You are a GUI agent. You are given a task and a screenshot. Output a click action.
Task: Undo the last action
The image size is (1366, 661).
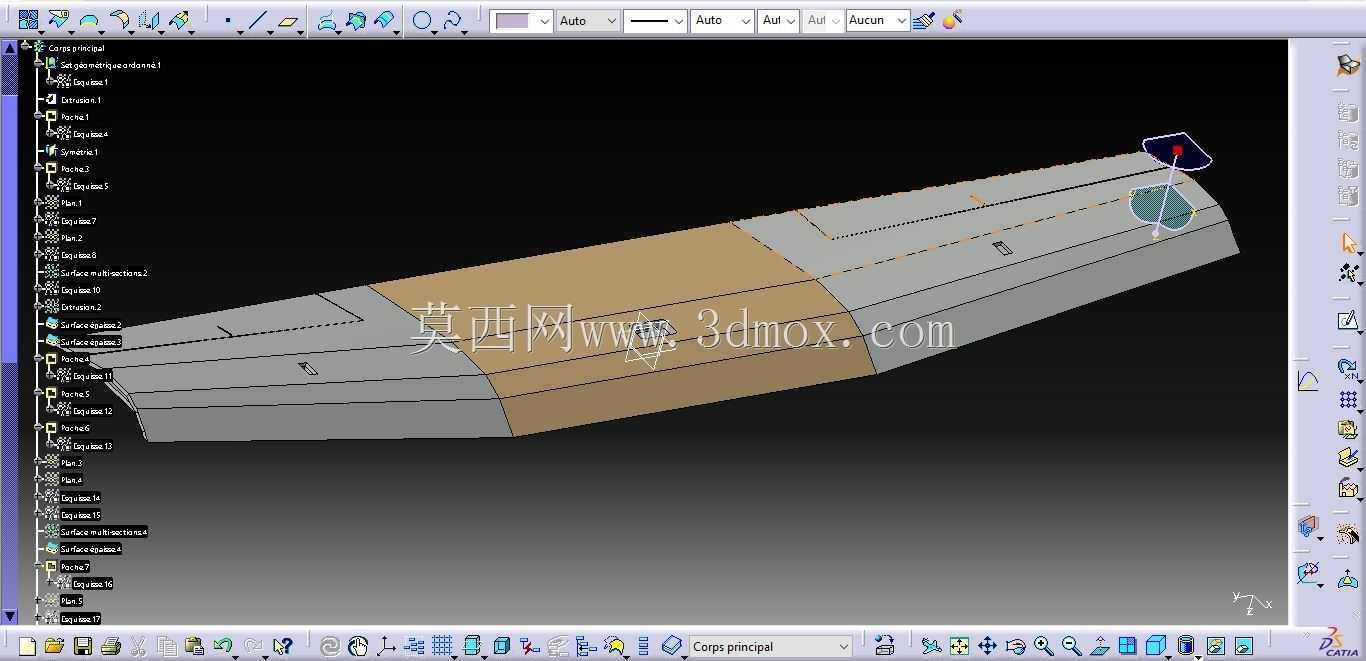(x=222, y=646)
